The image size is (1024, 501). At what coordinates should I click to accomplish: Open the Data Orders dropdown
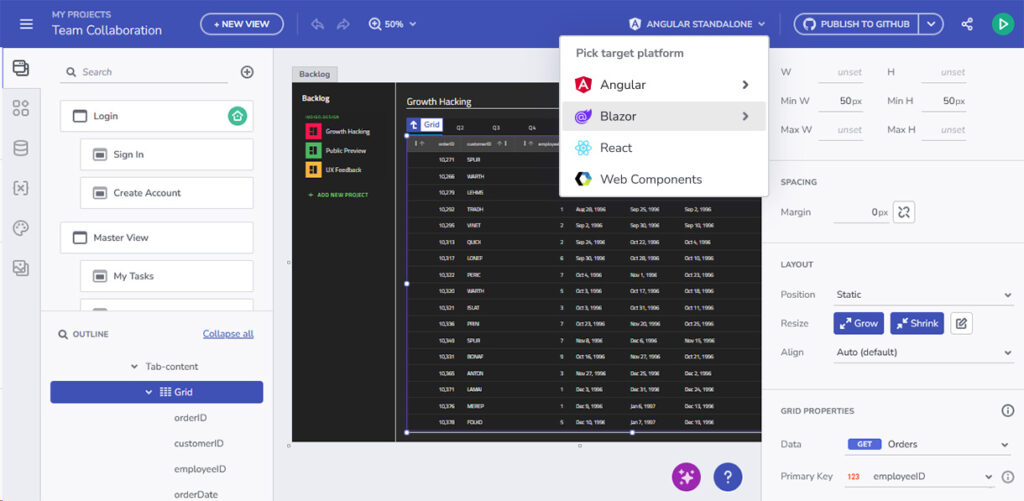(928, 445)
